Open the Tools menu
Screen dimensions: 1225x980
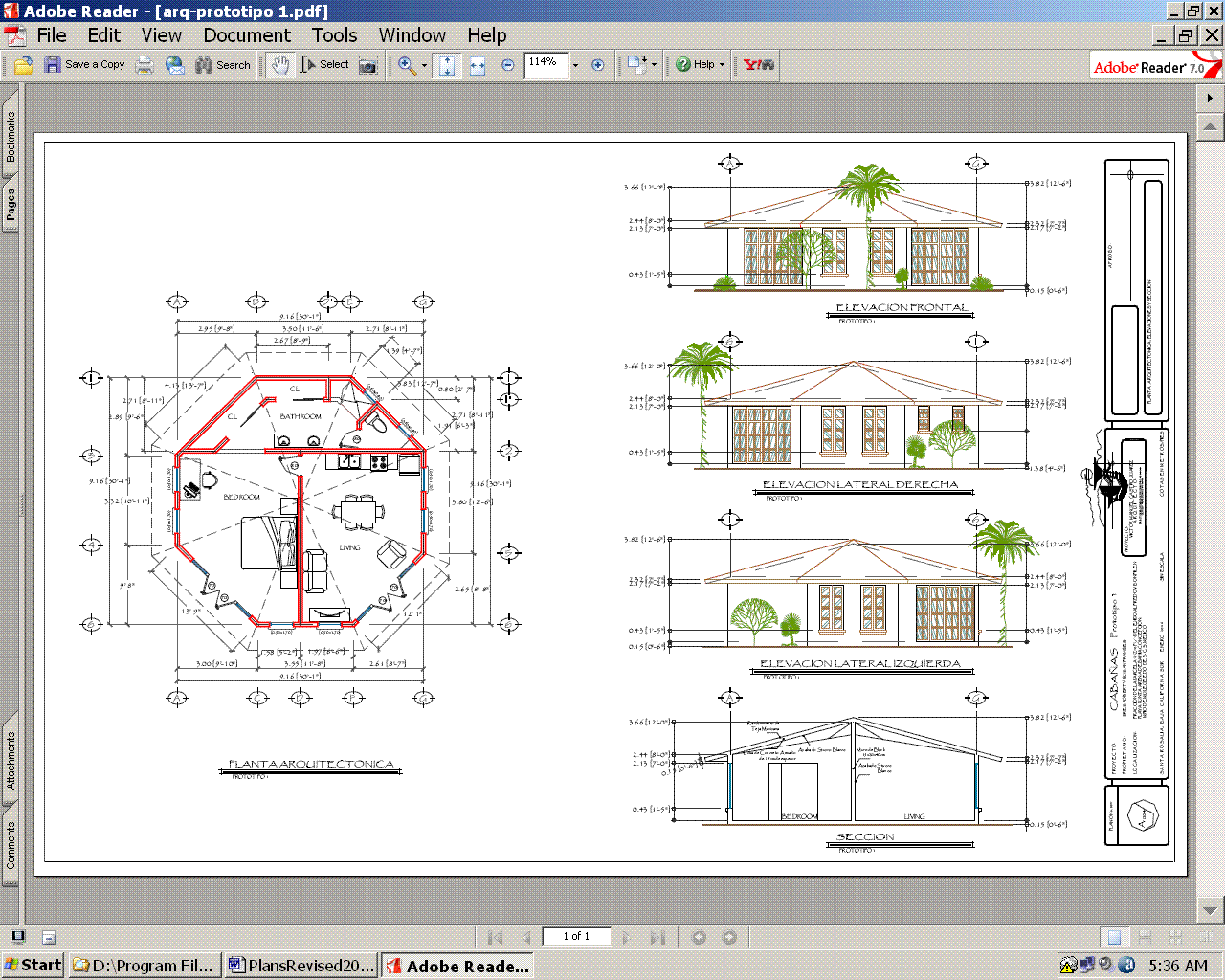334,35
